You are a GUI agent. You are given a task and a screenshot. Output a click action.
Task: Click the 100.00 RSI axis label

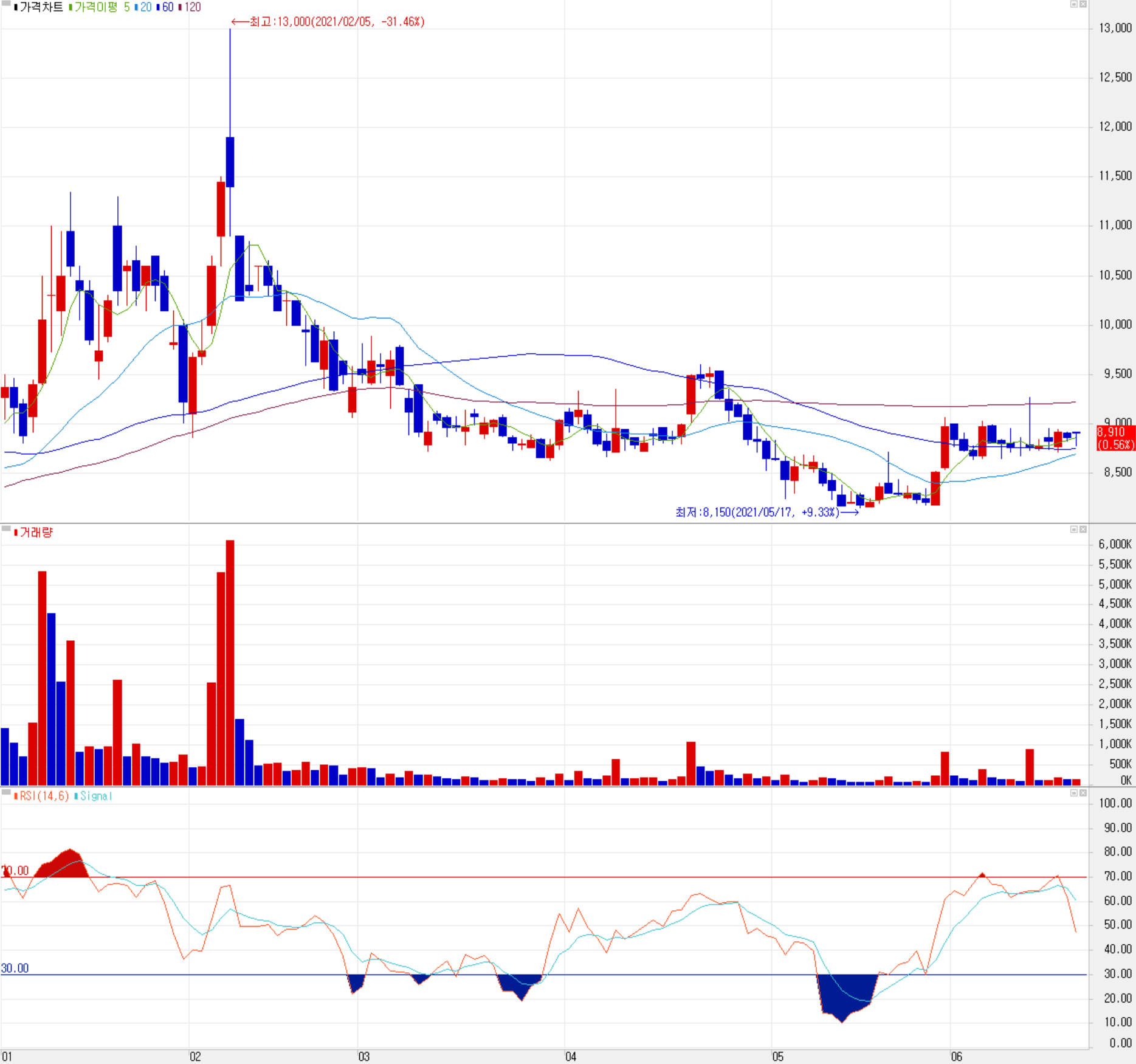point(1115,803)
